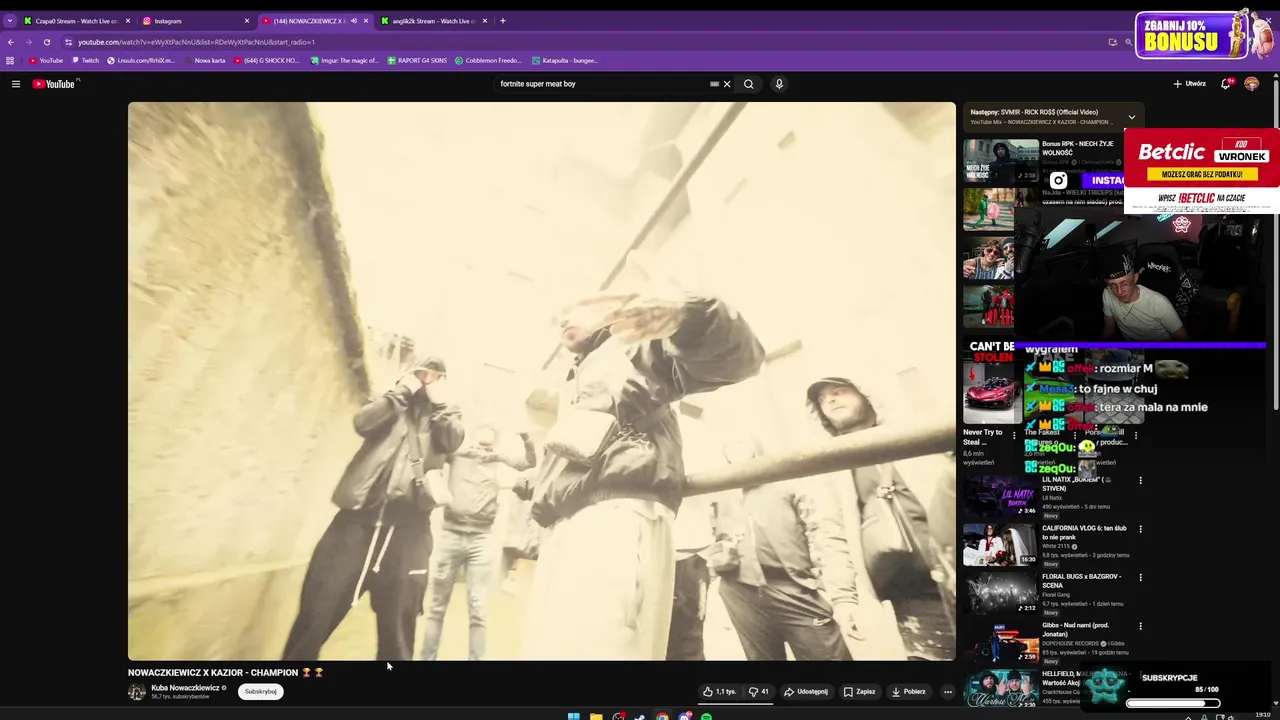Click the Utwórz create button

tap(1190, 84)
